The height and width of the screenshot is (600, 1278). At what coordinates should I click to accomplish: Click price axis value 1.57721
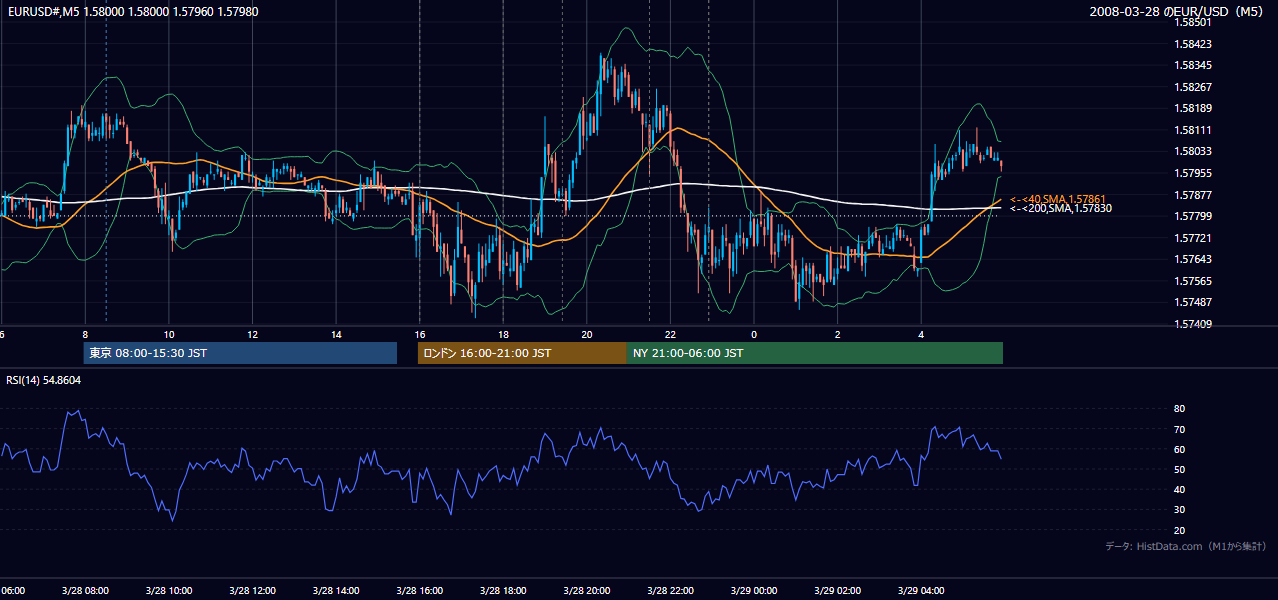tap(1194, 238)
